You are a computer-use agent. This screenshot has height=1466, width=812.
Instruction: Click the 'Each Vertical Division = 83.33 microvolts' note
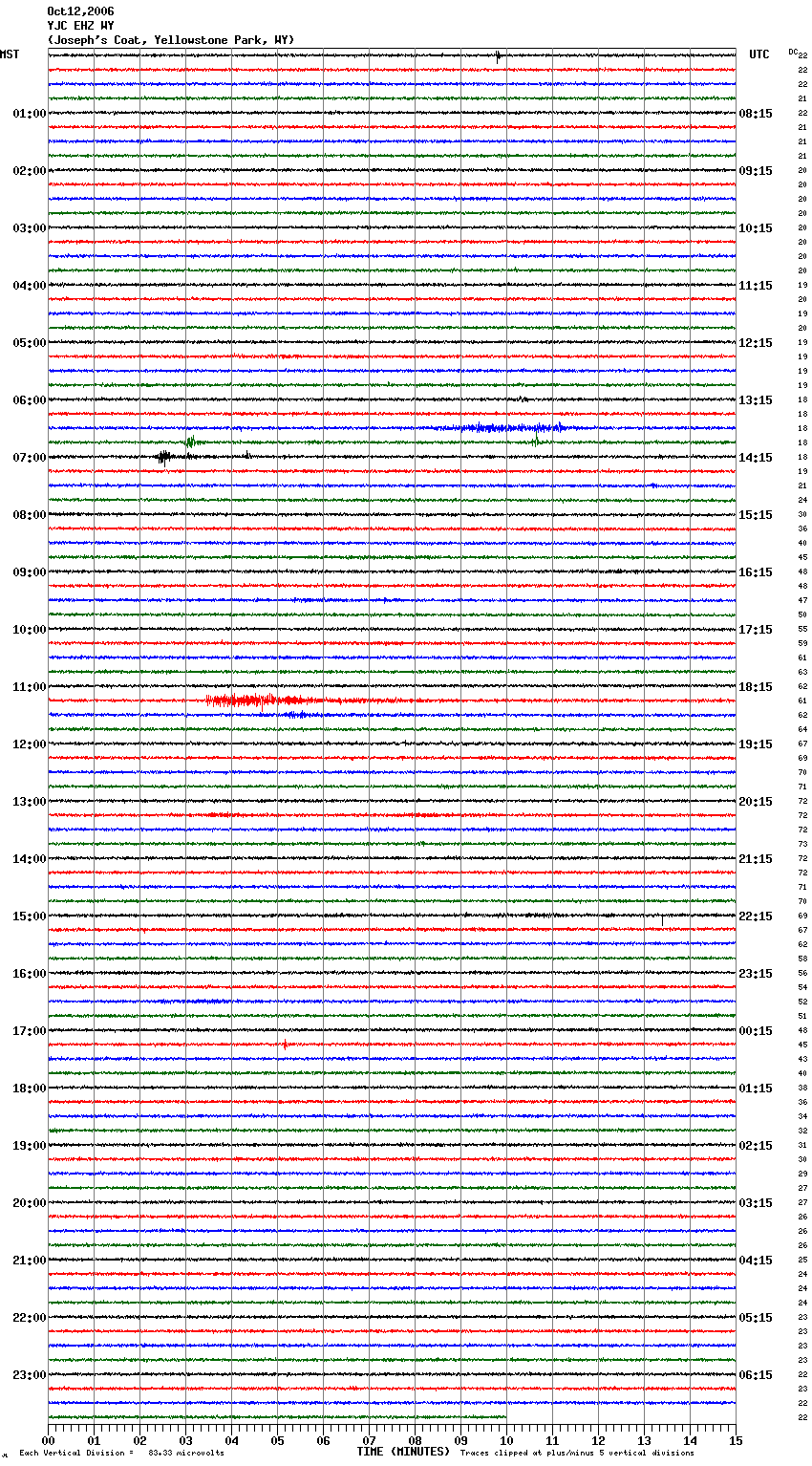[121, 1453]
